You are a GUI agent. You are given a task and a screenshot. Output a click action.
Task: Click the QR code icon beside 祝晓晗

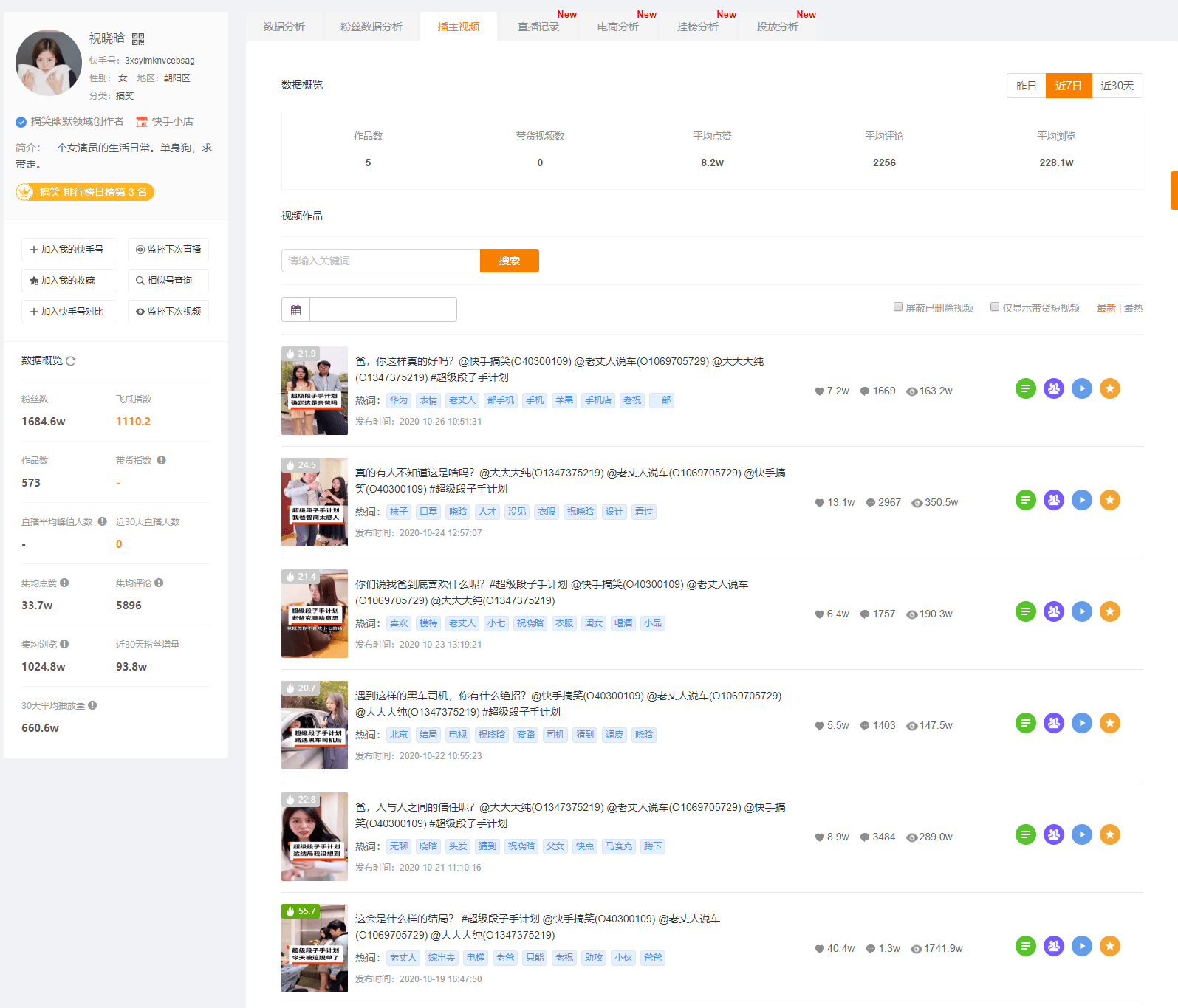coord(138,39)
